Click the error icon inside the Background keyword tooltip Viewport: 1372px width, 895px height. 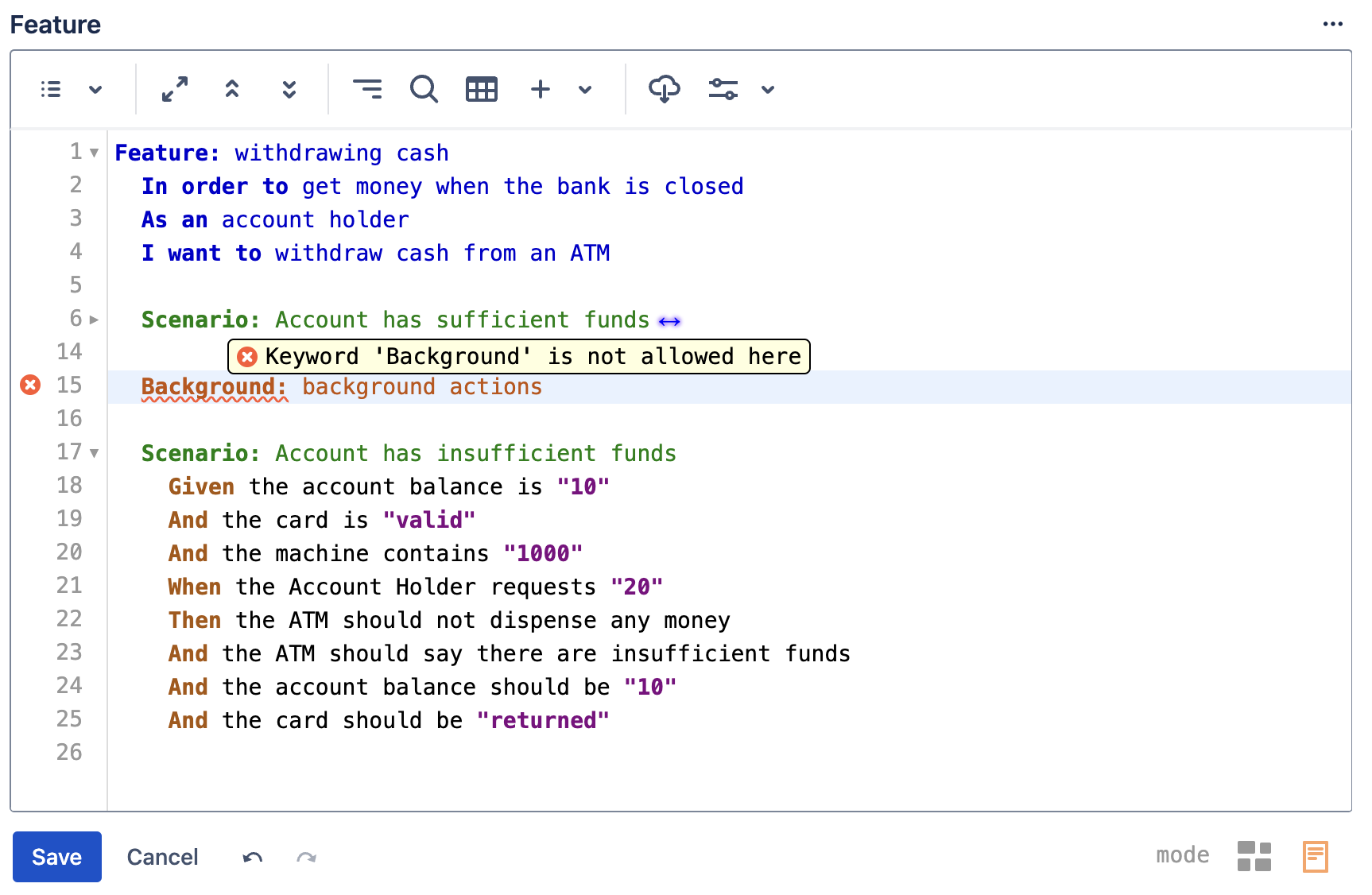pyautogui.click(x=247, y=357)
